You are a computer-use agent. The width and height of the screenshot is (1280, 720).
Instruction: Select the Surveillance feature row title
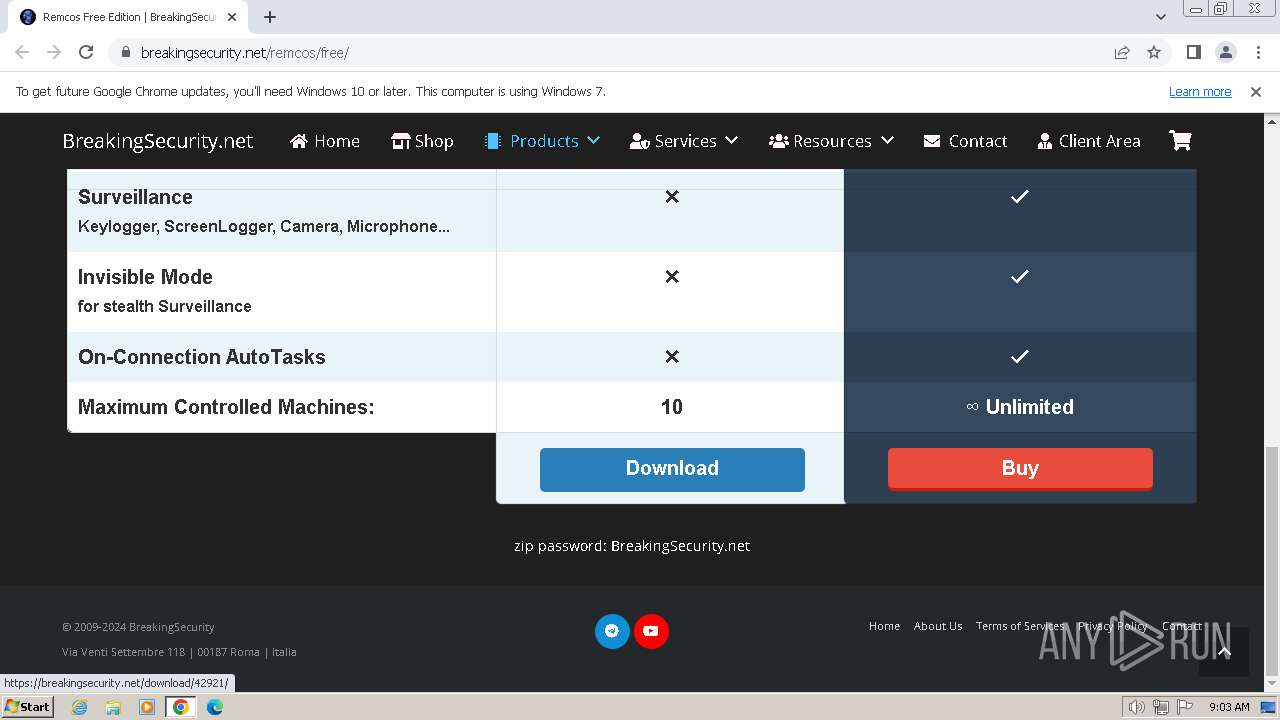coord(135,197)
